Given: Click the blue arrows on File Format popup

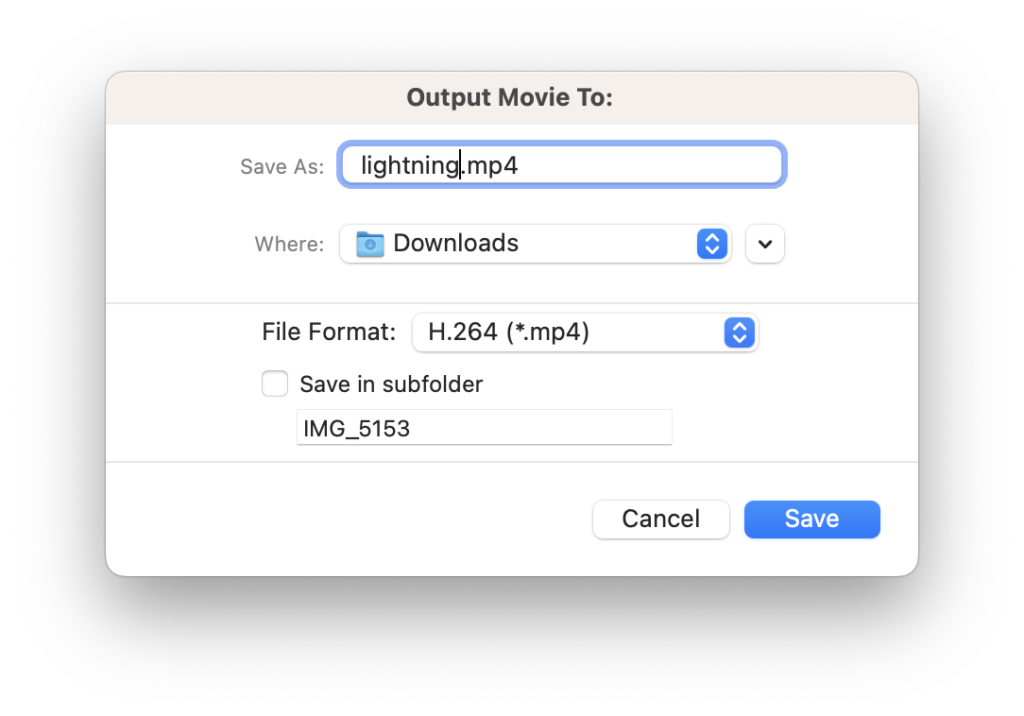Looking at the screenshot, I should [x=739, y=333].
